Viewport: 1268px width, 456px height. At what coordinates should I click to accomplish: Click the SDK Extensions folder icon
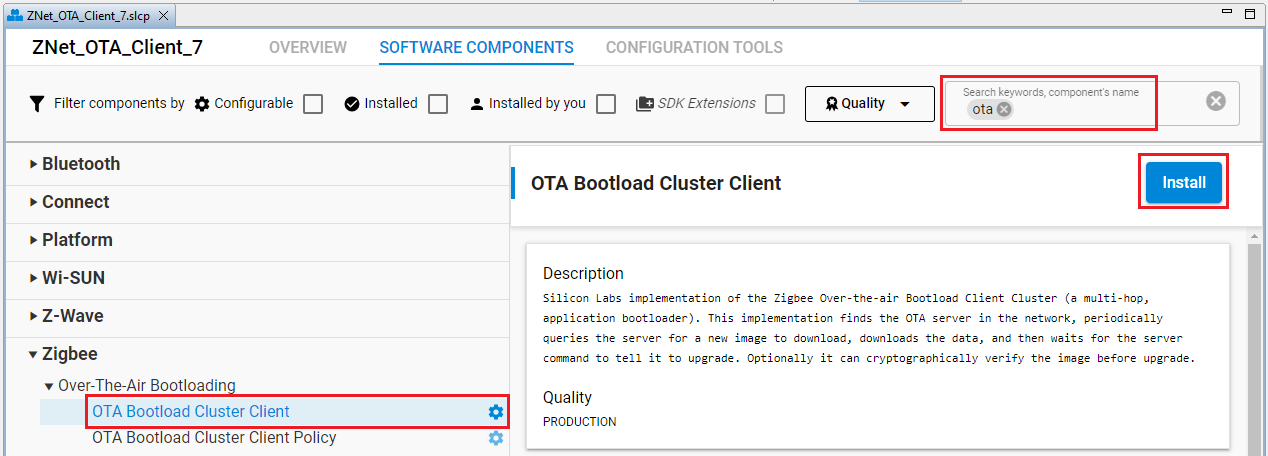(x=645, y=104)
